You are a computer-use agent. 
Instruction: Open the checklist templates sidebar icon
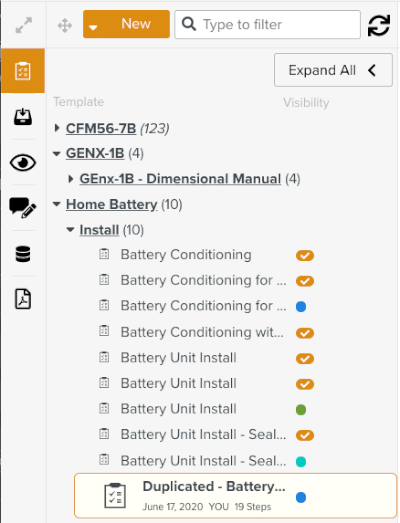pyautogui.click(x=23, y=71)
